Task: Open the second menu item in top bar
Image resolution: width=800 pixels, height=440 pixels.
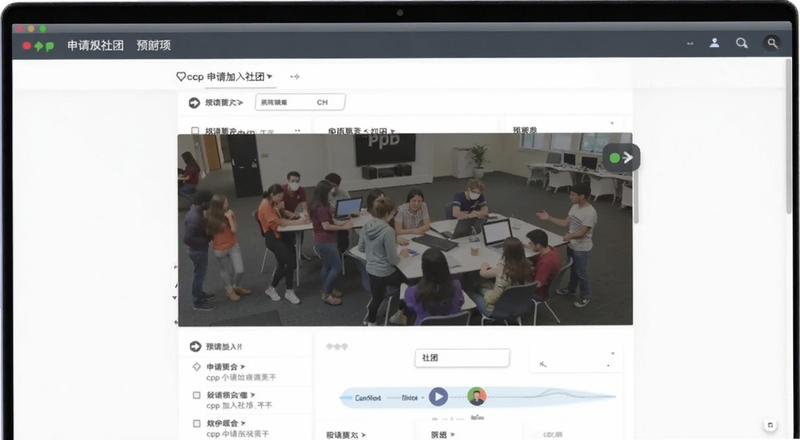Action: (x=154, y=45)
